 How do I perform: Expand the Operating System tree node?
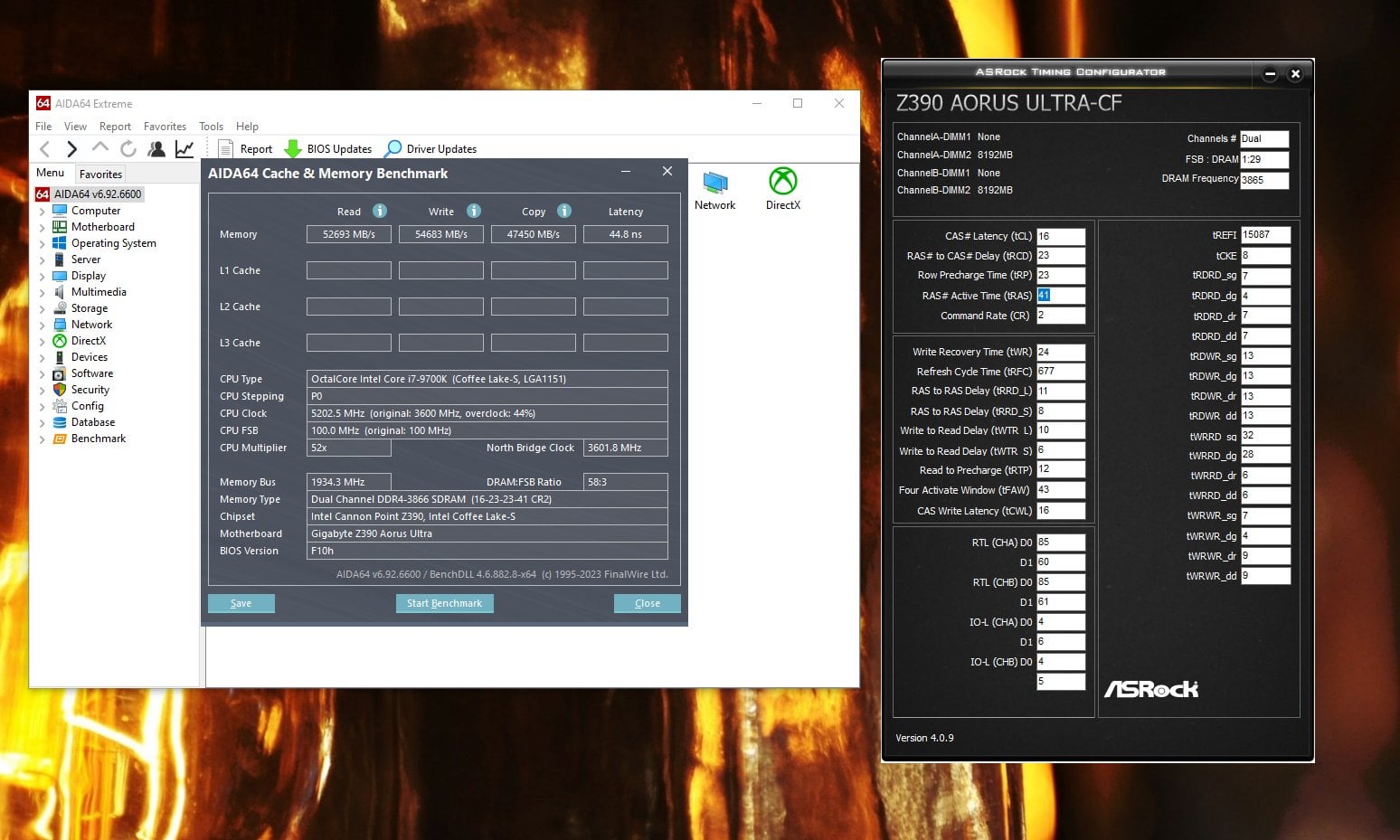[x=42, y=244]
